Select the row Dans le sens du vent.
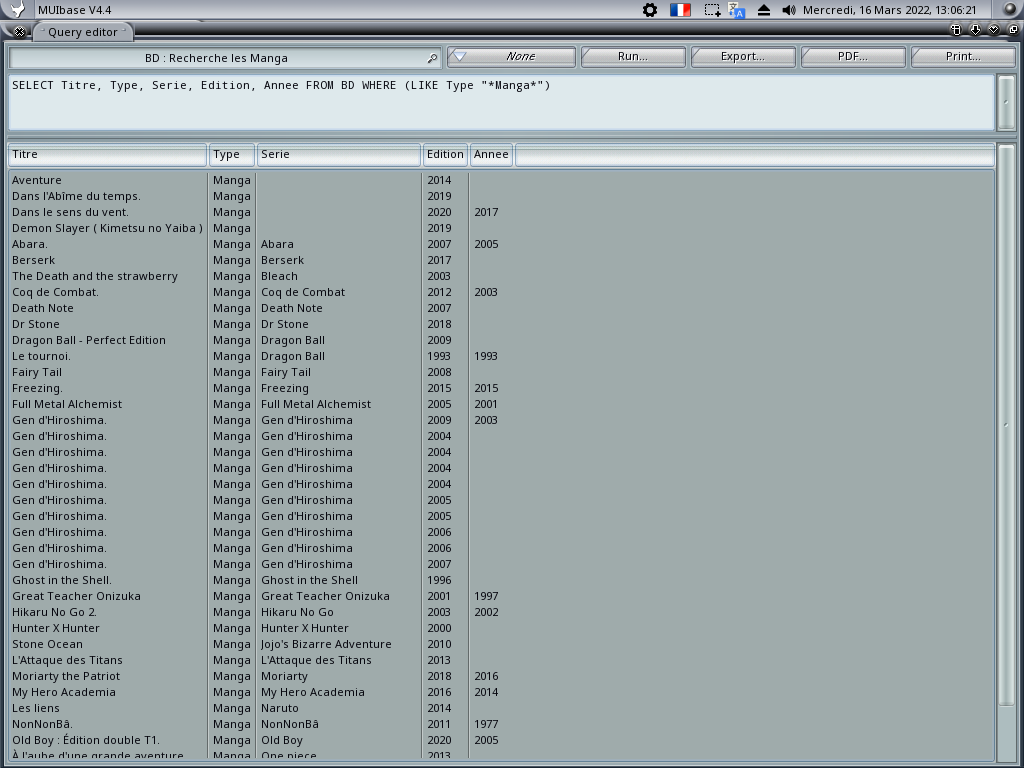The image size is (1024, 768). pos(501,212)
